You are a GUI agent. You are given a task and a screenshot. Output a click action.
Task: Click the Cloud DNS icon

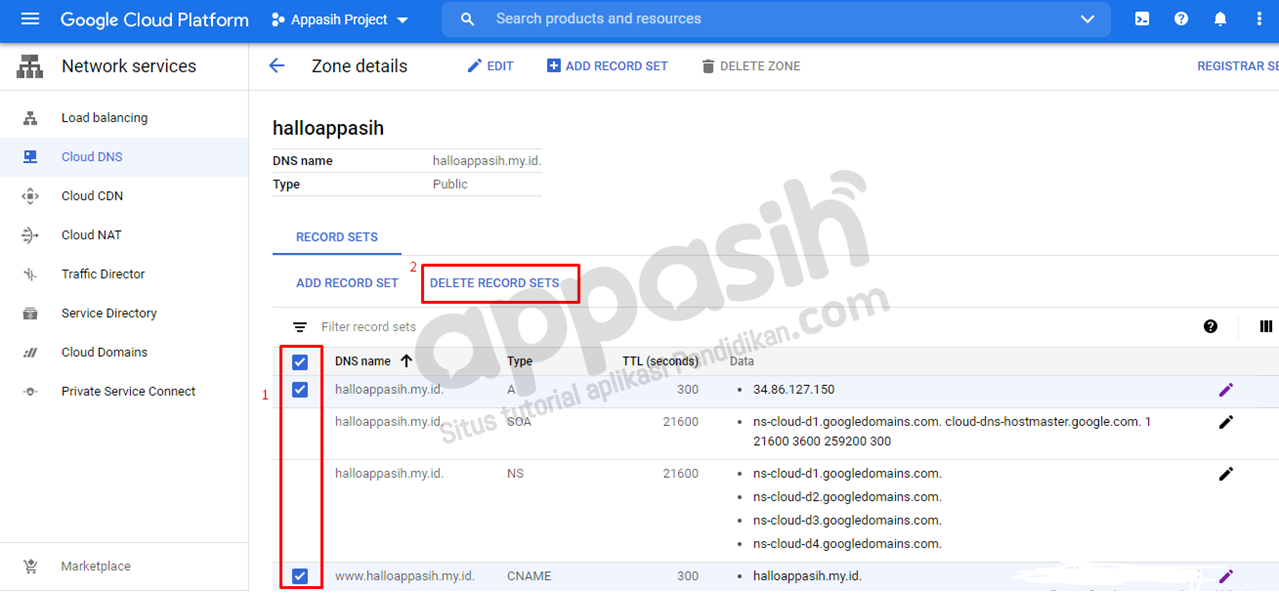coord(30,157)
